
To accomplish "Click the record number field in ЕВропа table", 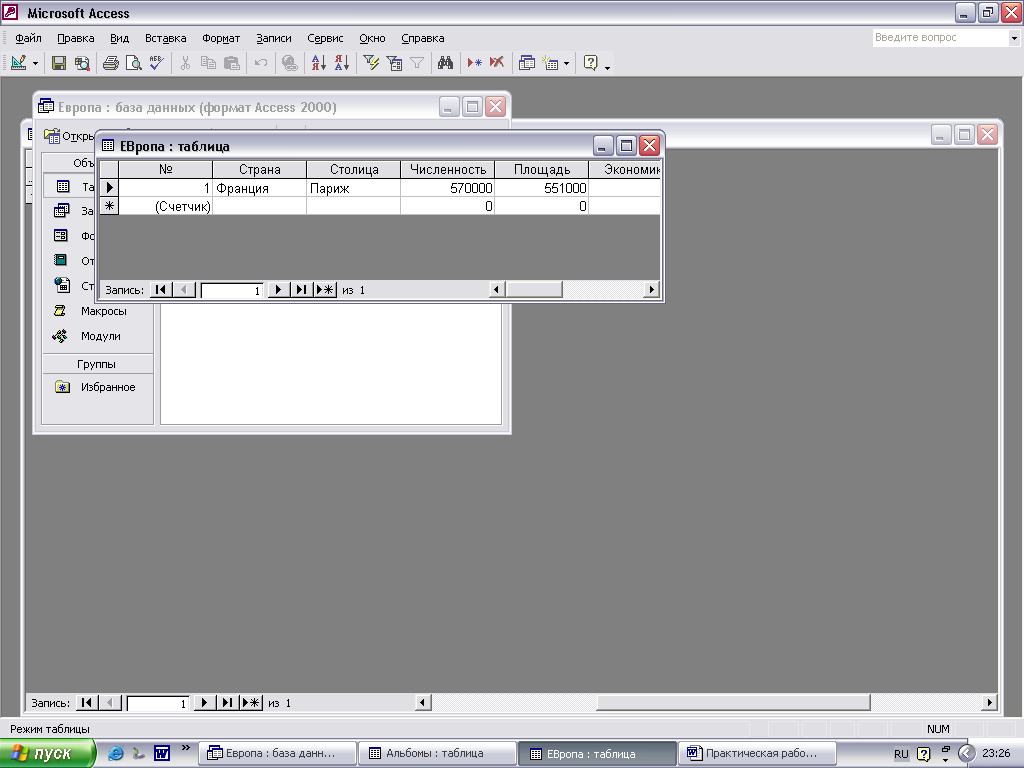I will pos(232,290).
